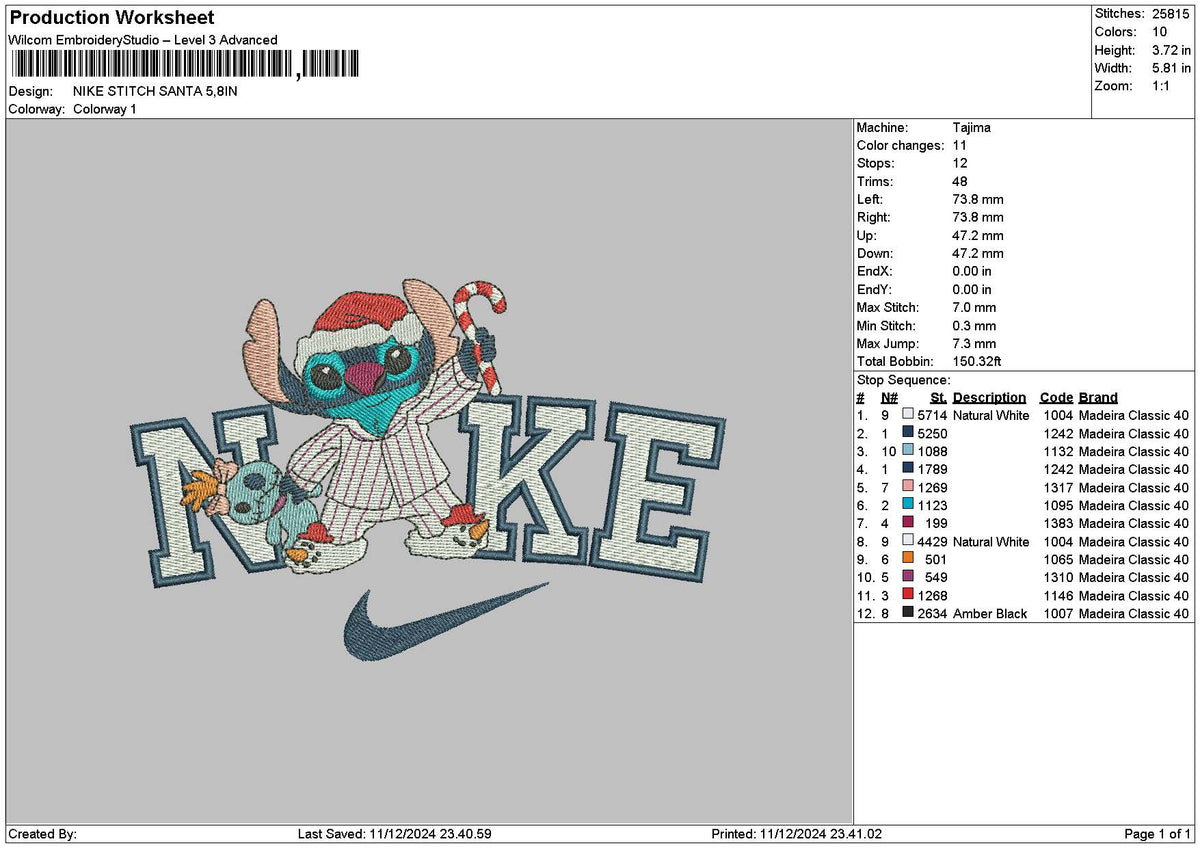Click the Machine value "Tajima"
Screen dimensions: 1200x848
(972, 128)
